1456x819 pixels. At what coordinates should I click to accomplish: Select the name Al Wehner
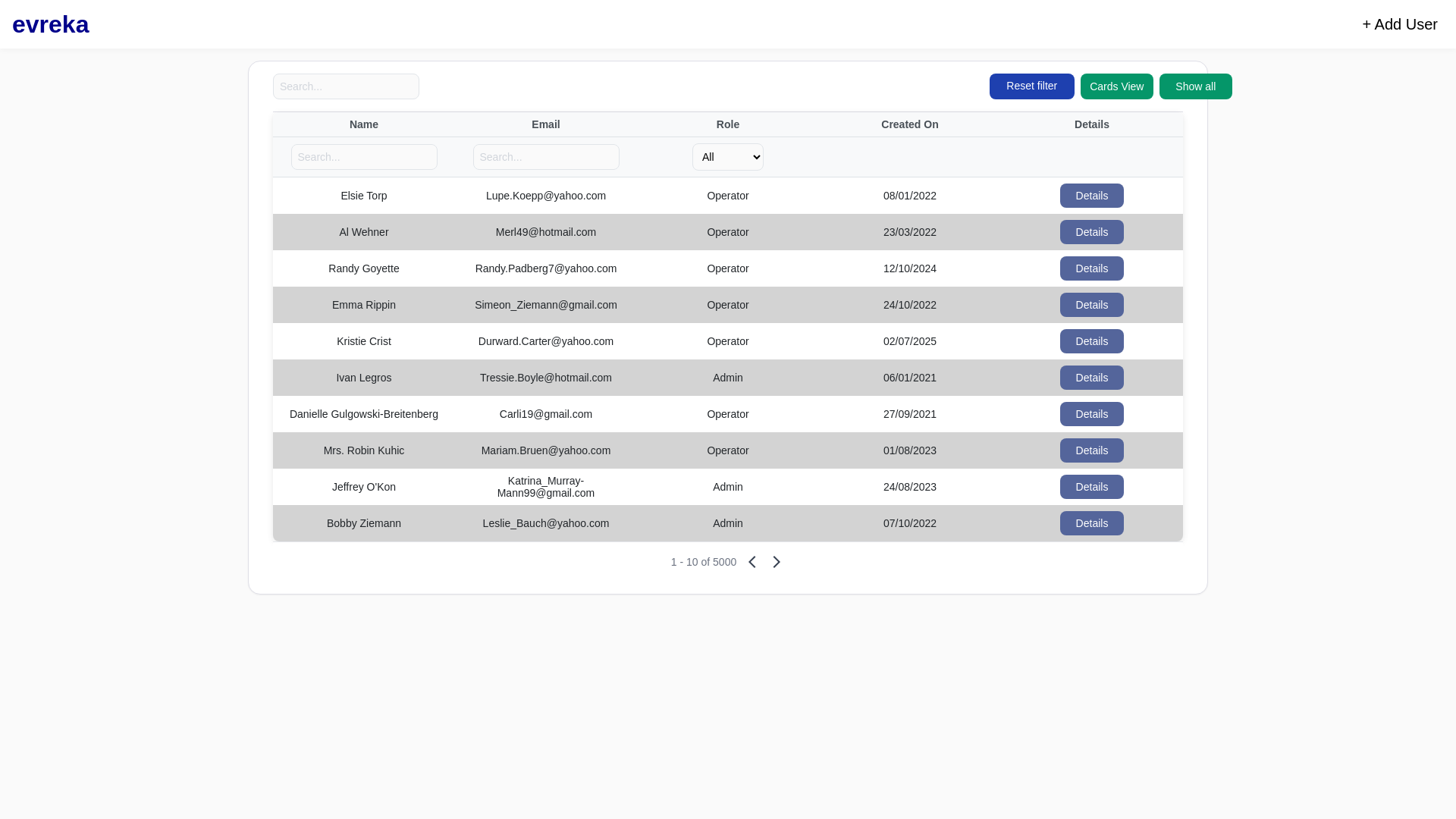(x=364, y=232)
